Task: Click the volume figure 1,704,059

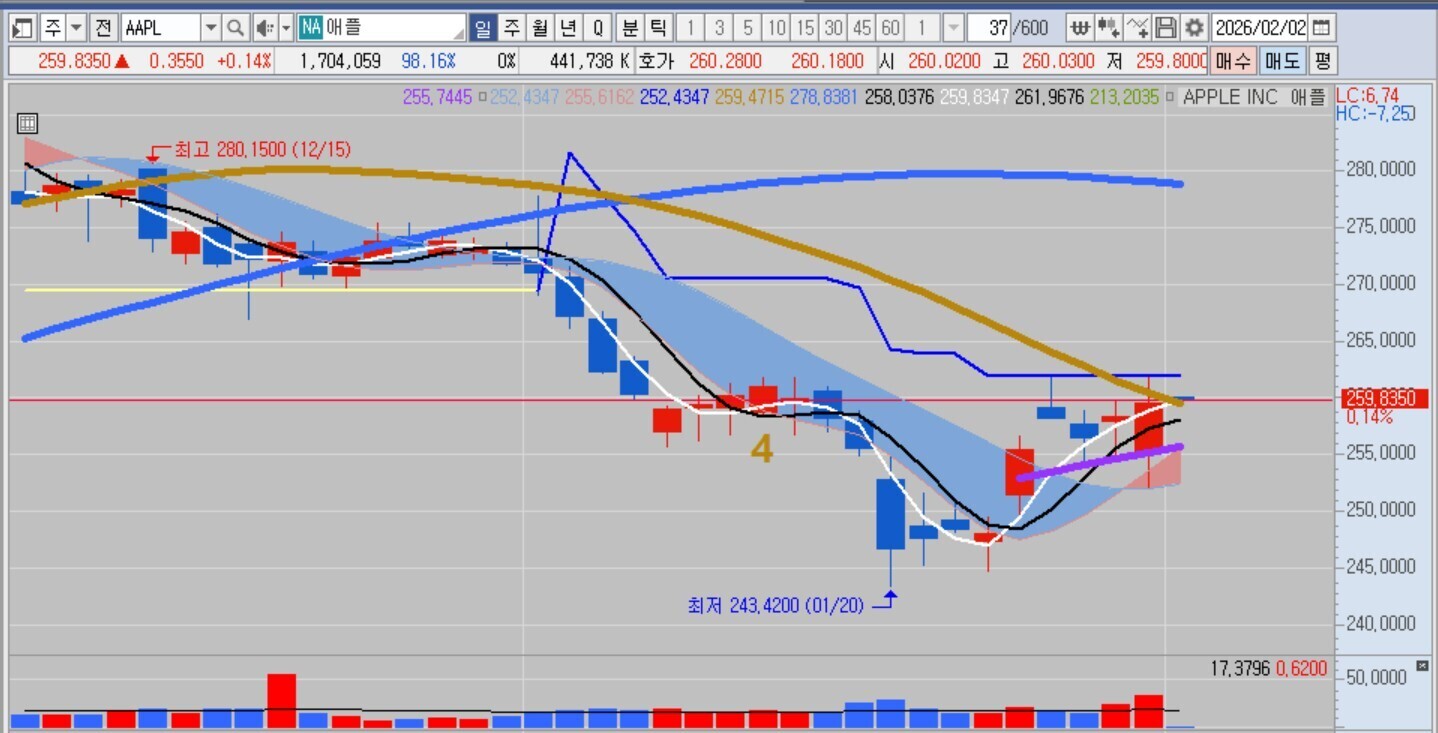Action: point(341,61)
